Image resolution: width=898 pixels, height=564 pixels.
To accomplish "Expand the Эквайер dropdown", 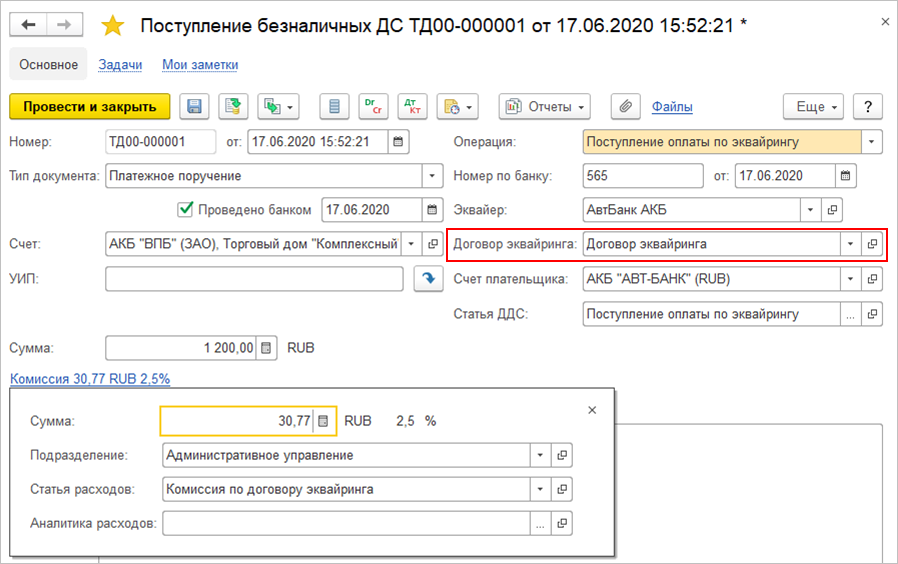I will click(810, 210).
